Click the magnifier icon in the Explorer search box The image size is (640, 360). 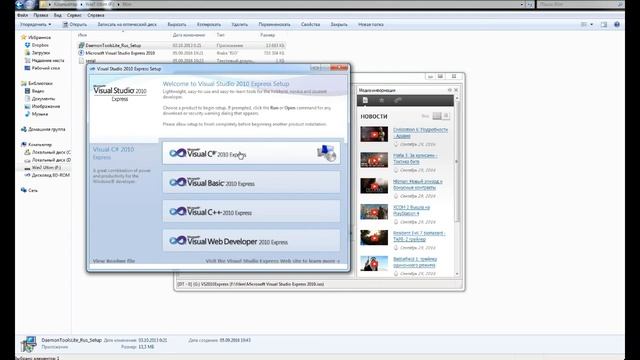click(620, 4)
